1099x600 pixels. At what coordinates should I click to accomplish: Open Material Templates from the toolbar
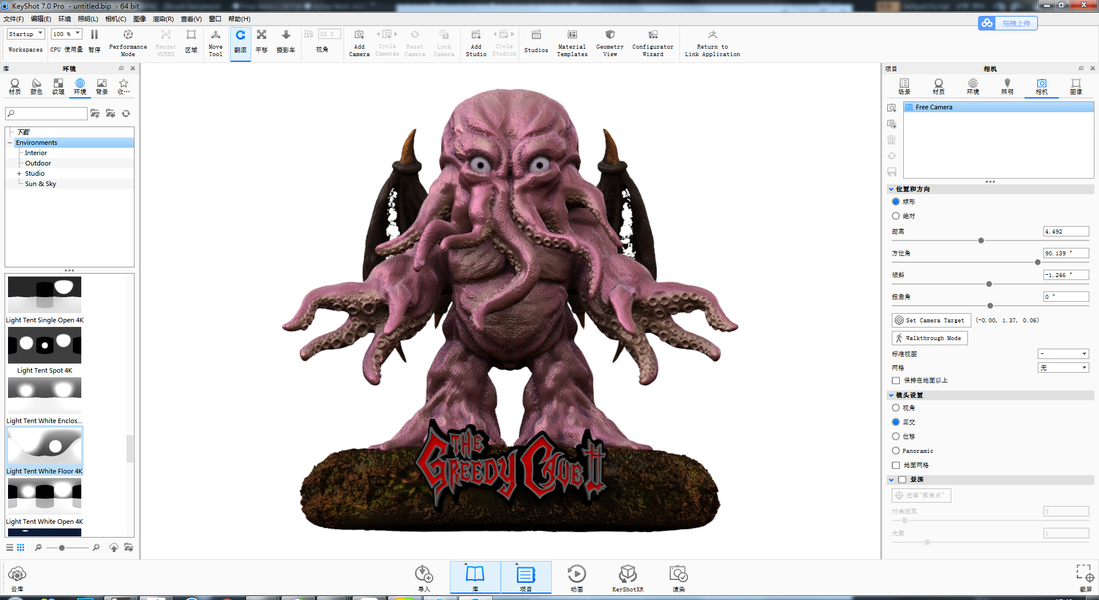(x=572, y=35)
